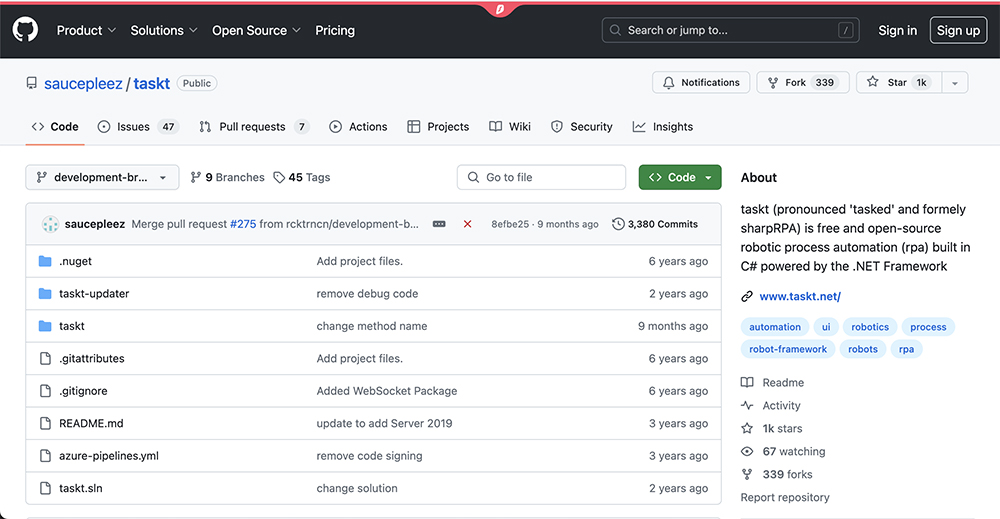Click the branch icon beside 9 Branches

click(196, 177)
